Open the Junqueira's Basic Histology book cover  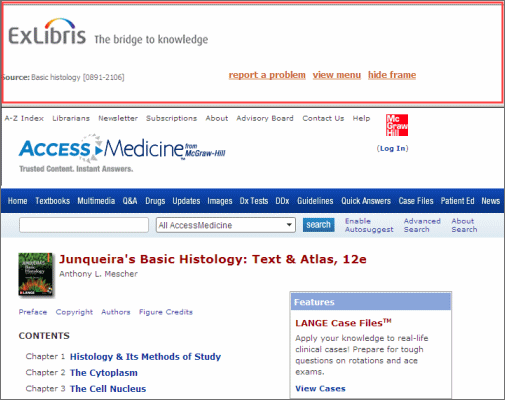click(36, 274)
